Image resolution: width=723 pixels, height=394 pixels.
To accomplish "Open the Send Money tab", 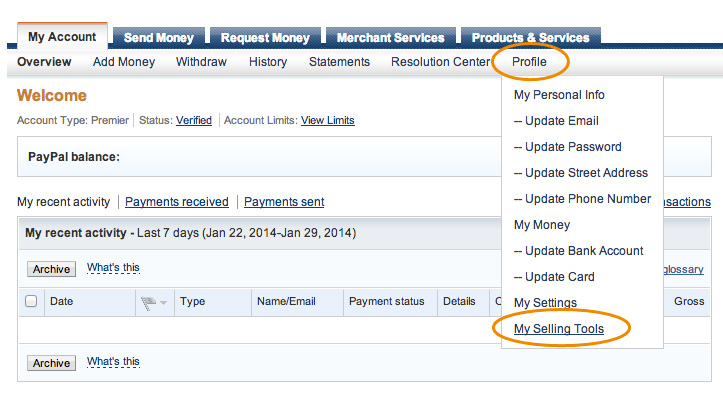I will click(159, 37).
